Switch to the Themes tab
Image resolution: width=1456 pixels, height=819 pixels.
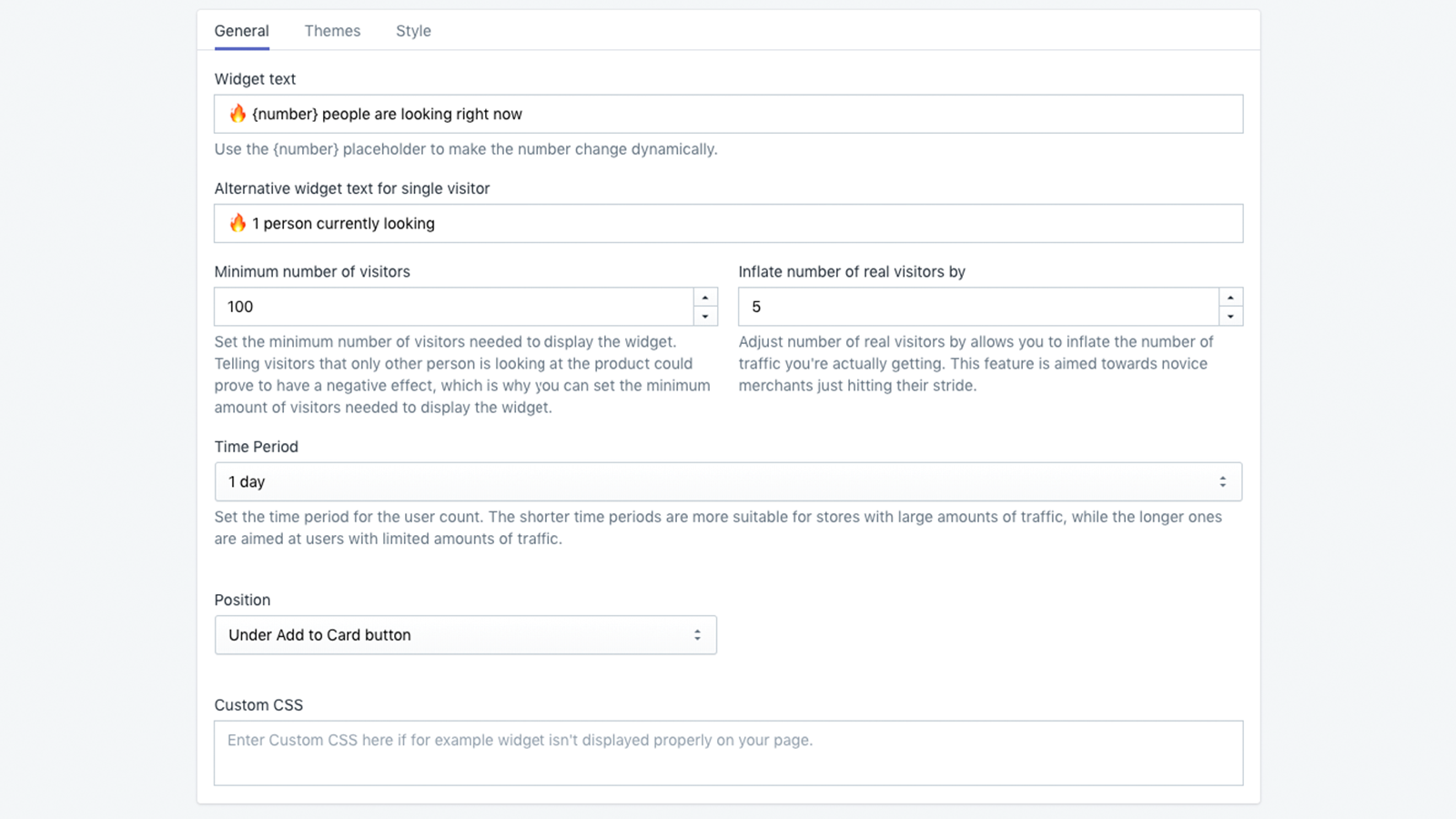[x=332, y=31]
